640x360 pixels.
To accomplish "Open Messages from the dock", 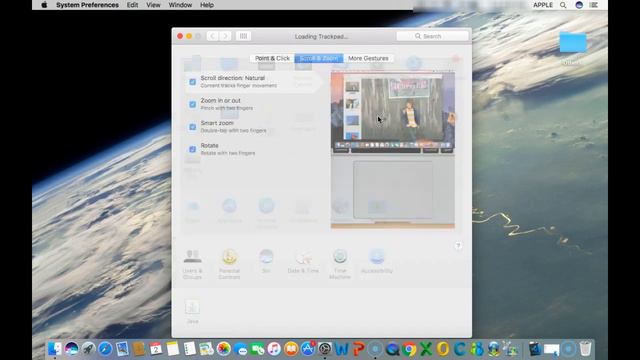I will point(240,349).
